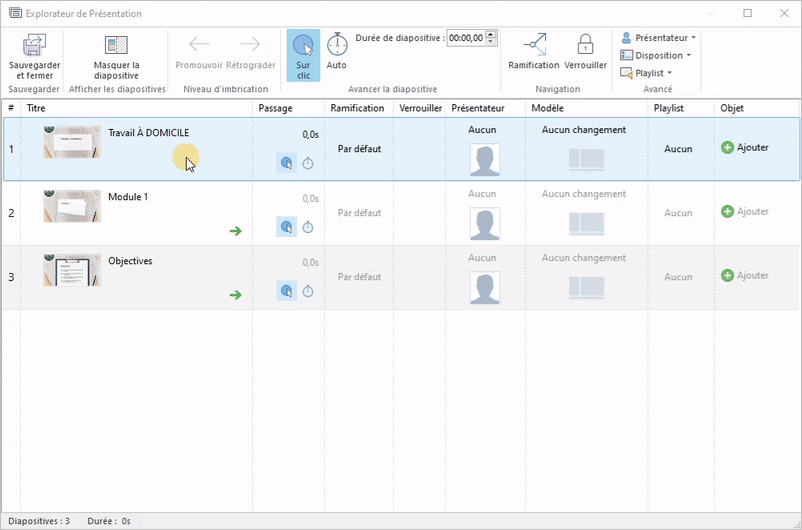Viewport: 802px width, 530px height.
Task: Open the Playlist dropdown
Action: tap(647, 73)
